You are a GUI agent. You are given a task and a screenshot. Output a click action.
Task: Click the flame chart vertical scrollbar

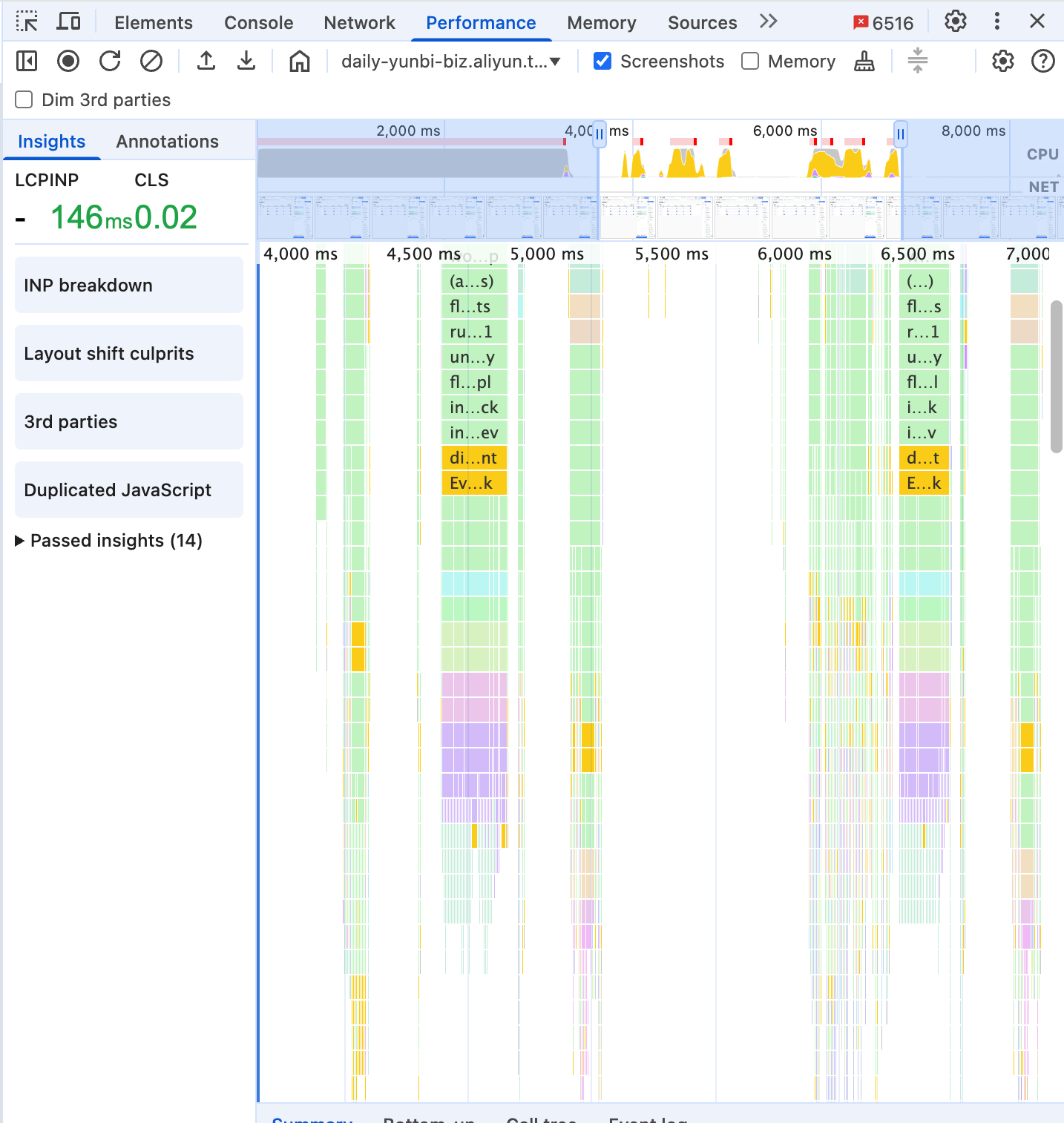pyautogui.click(x=1057, y=376)
